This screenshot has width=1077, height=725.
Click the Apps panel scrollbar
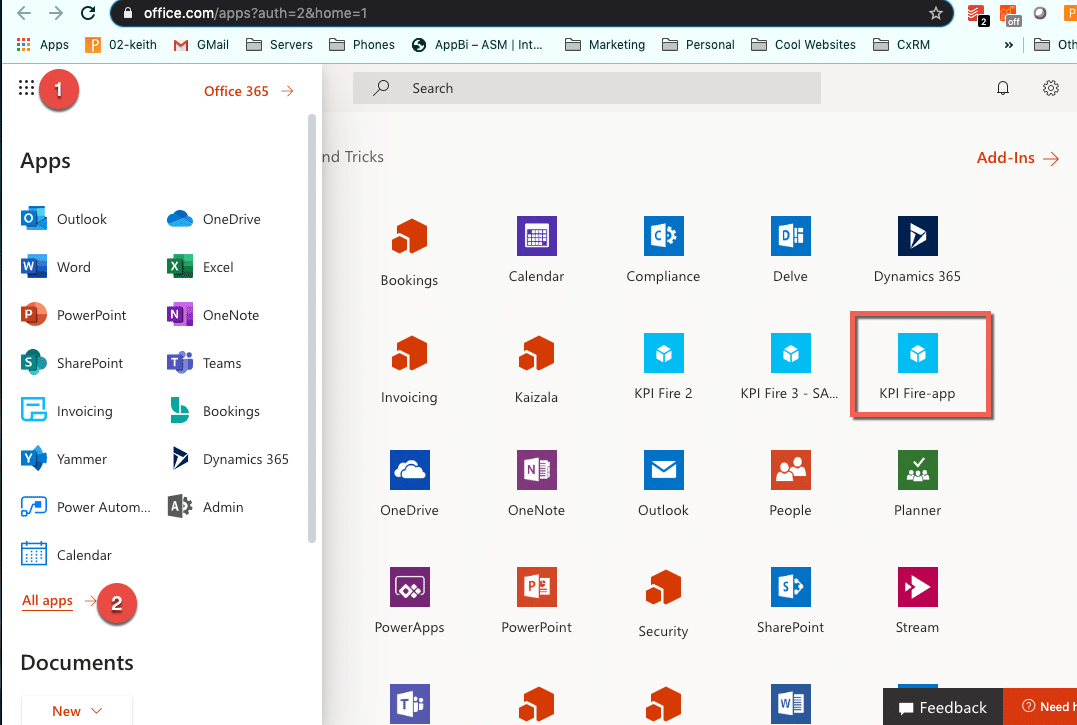(312, 328)
